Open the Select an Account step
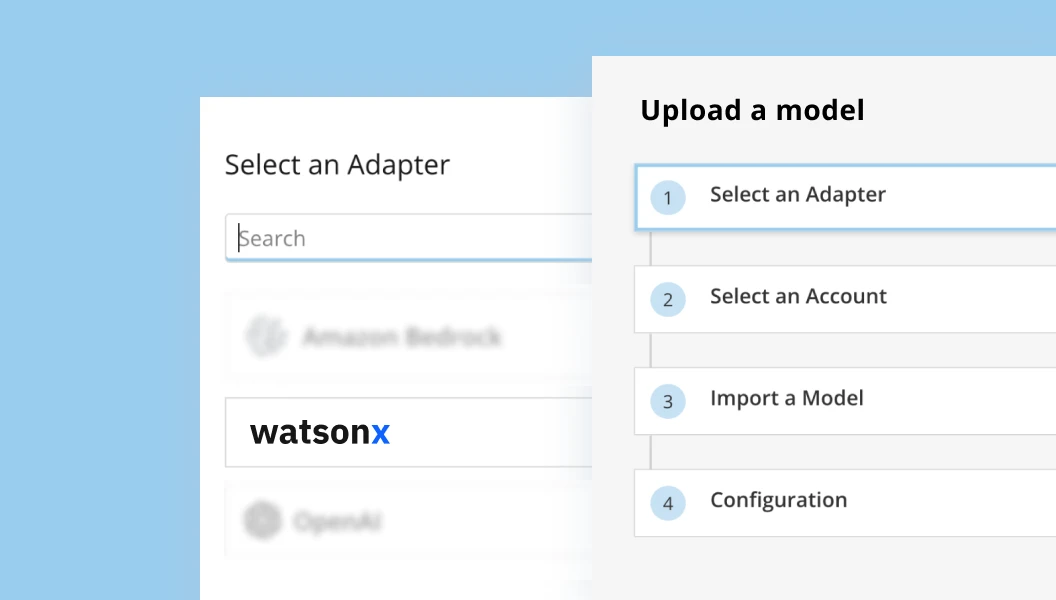This screenshot has width=1056, height=600. pos(798,297)
